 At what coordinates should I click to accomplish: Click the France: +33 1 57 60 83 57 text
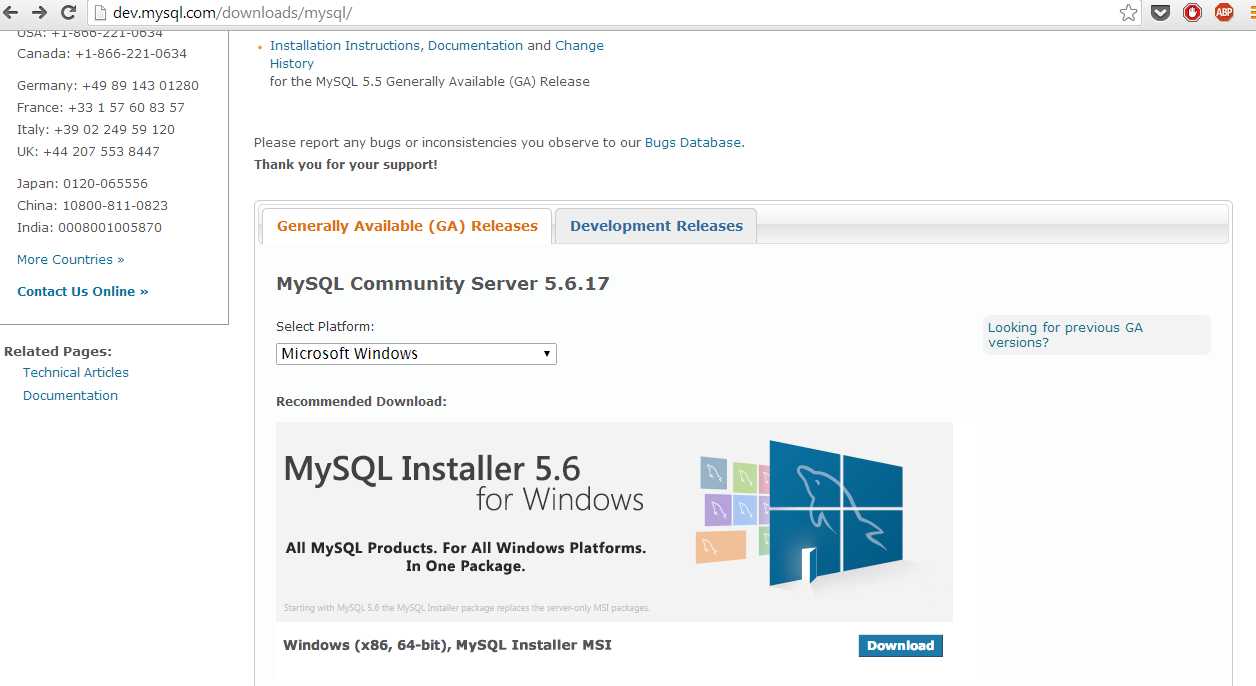101,108
